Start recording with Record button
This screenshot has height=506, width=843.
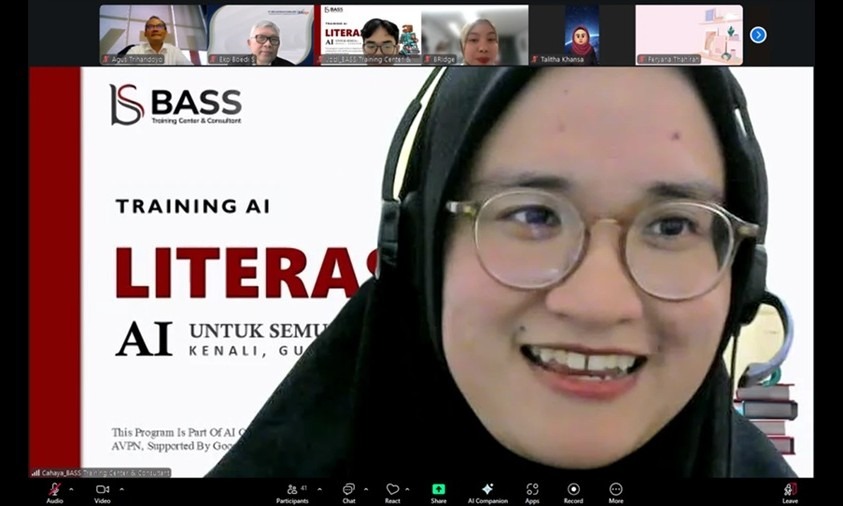[x=573, y=489]
